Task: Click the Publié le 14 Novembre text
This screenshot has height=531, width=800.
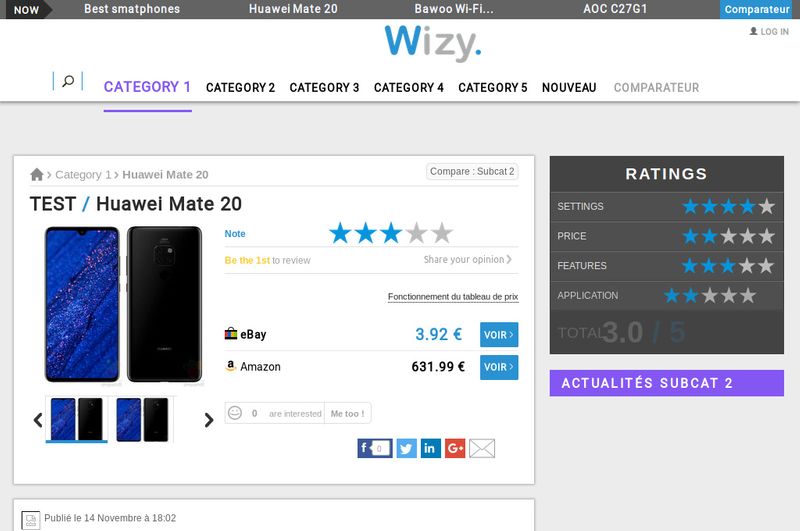Action: point(110,518)
